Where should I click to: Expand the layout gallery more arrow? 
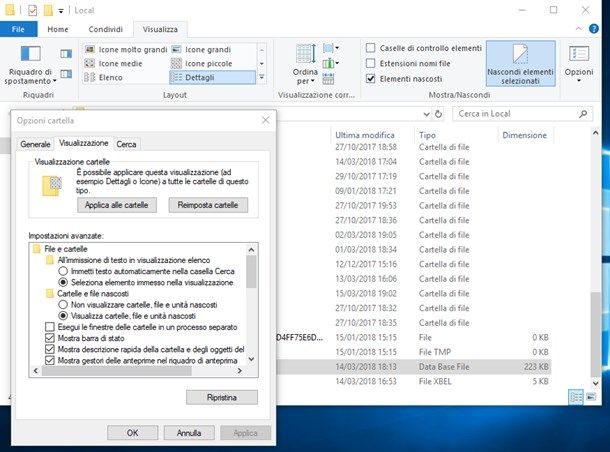[263, 77]
